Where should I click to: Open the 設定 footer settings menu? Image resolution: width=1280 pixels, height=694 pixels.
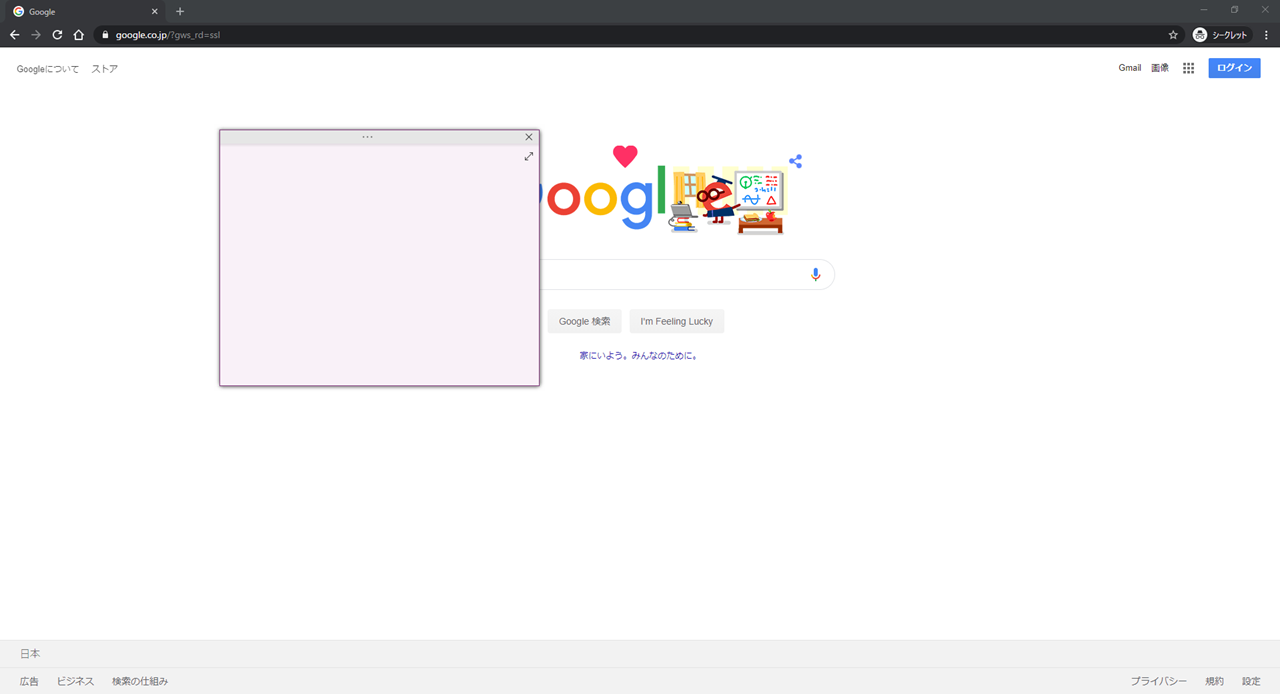[1252, 681]
